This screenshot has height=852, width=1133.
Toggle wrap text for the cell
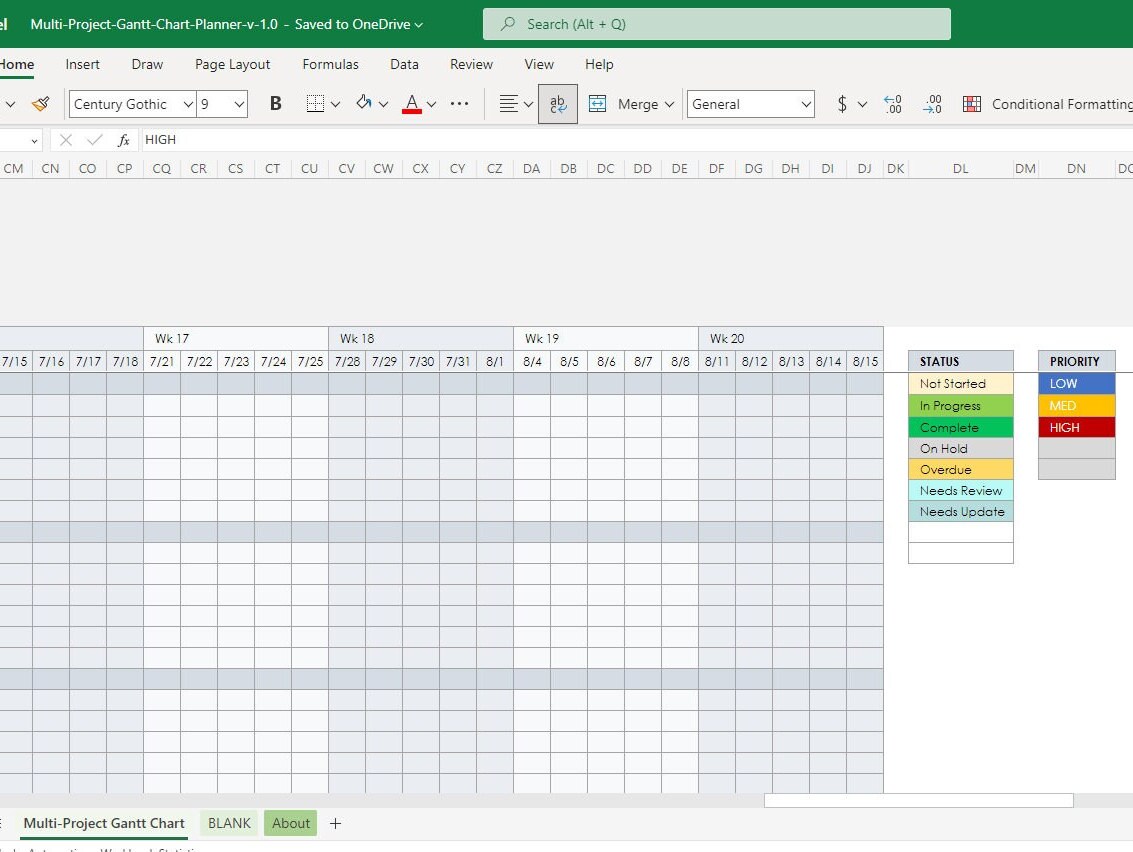click(x=557, y=103)
